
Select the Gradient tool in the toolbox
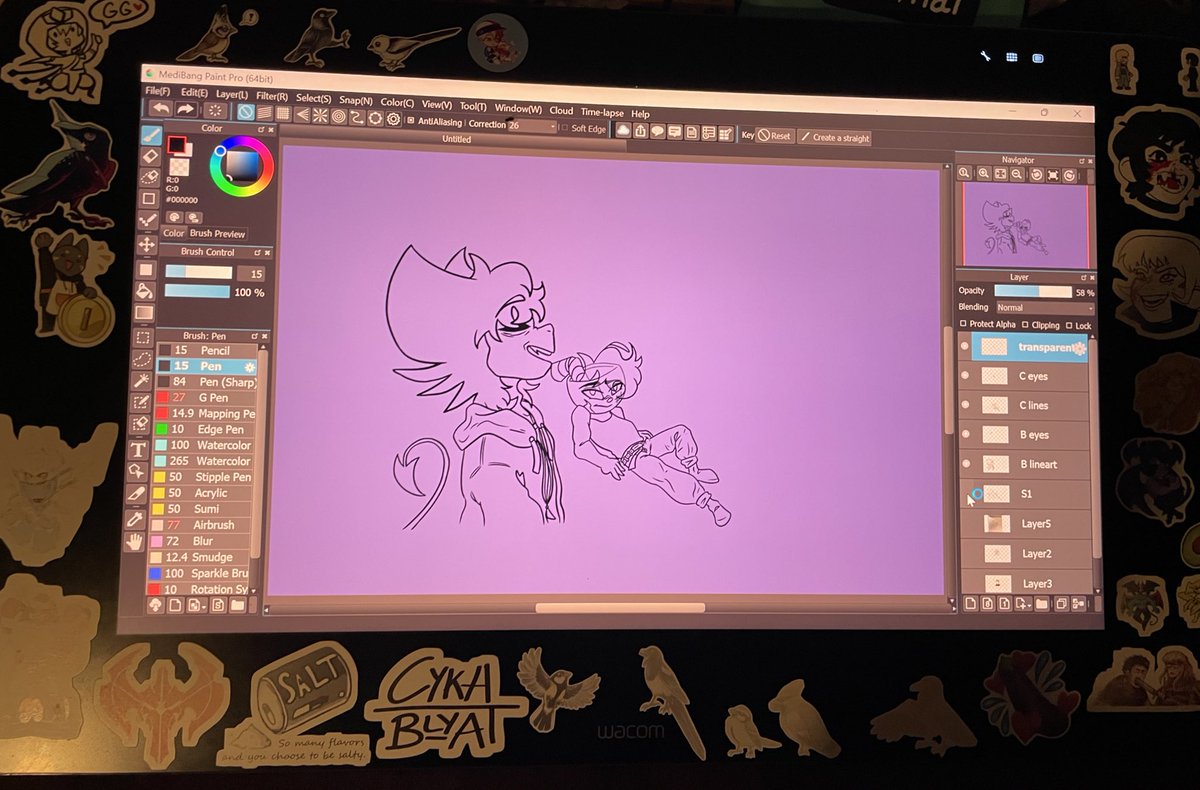(145, 313)
